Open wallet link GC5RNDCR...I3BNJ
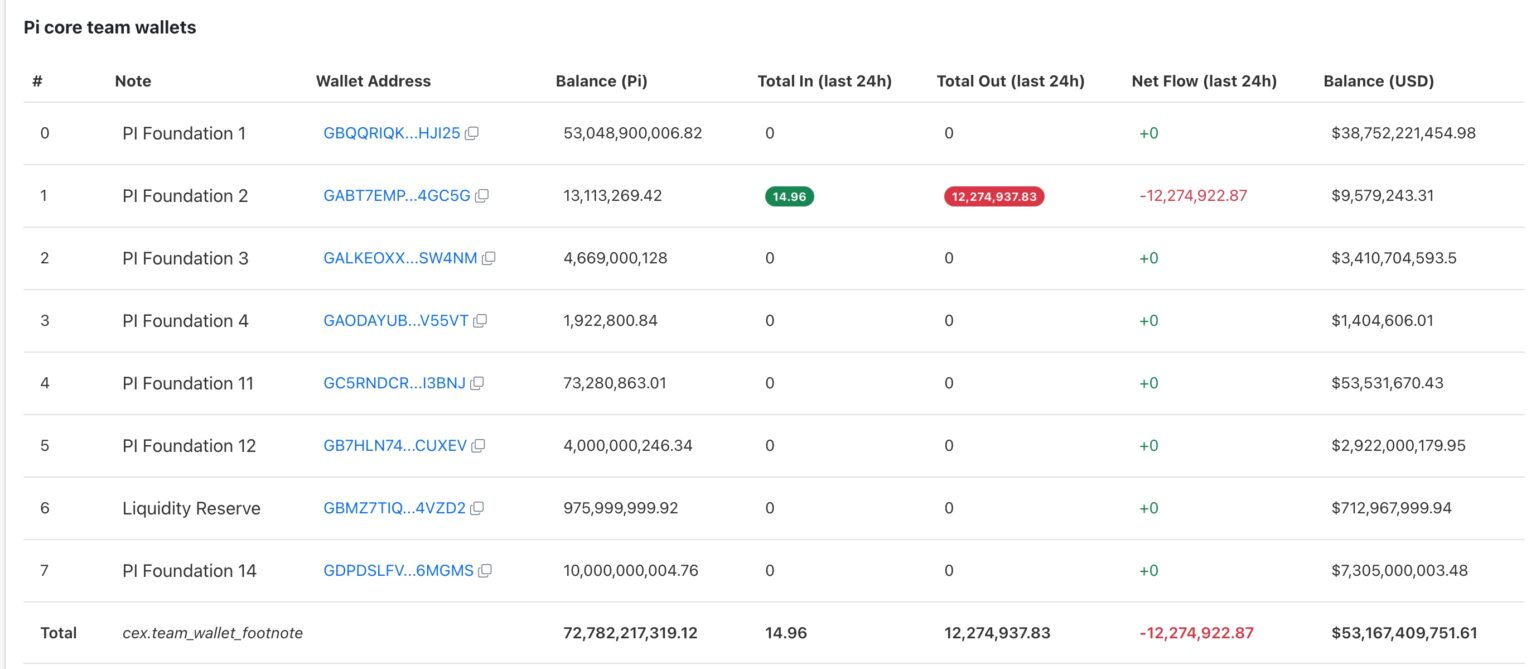The width and height of the screenshot is (1536, 669). click(394, 383)
